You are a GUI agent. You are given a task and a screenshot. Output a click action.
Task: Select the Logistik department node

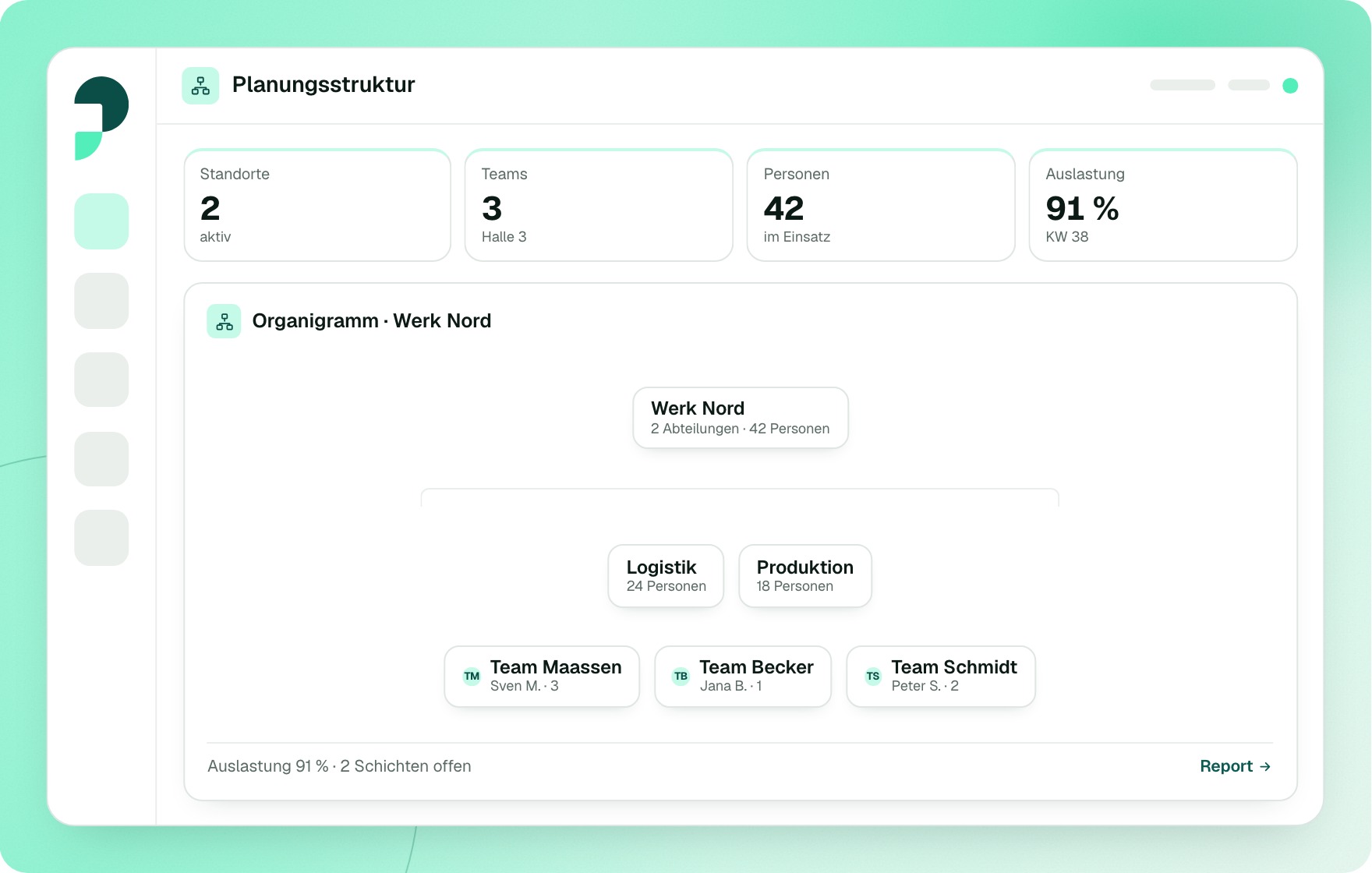click(666, 576)
